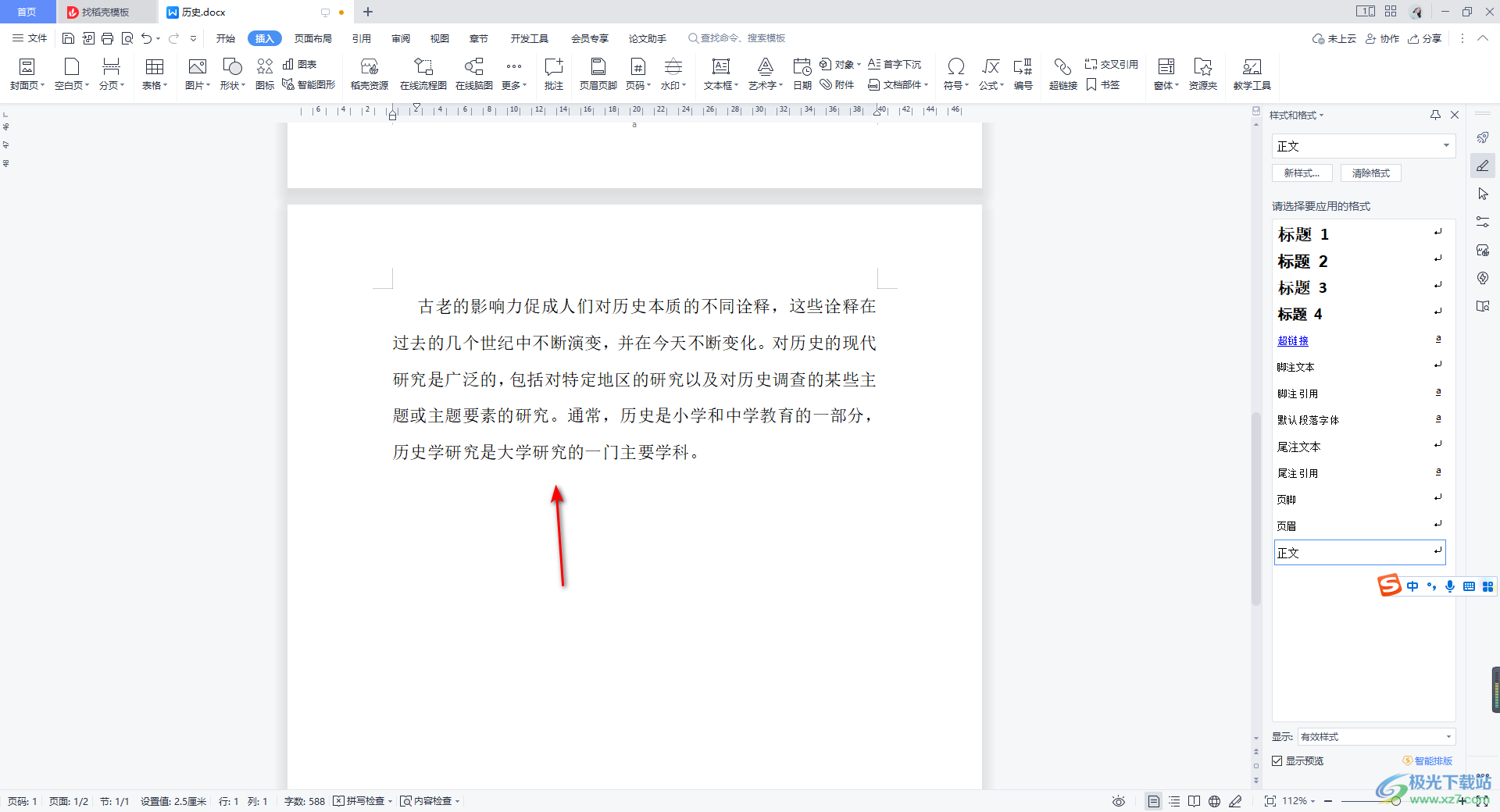1500x812 pixels.
Task: Insert a comment annotation
Action: (554, 74)
